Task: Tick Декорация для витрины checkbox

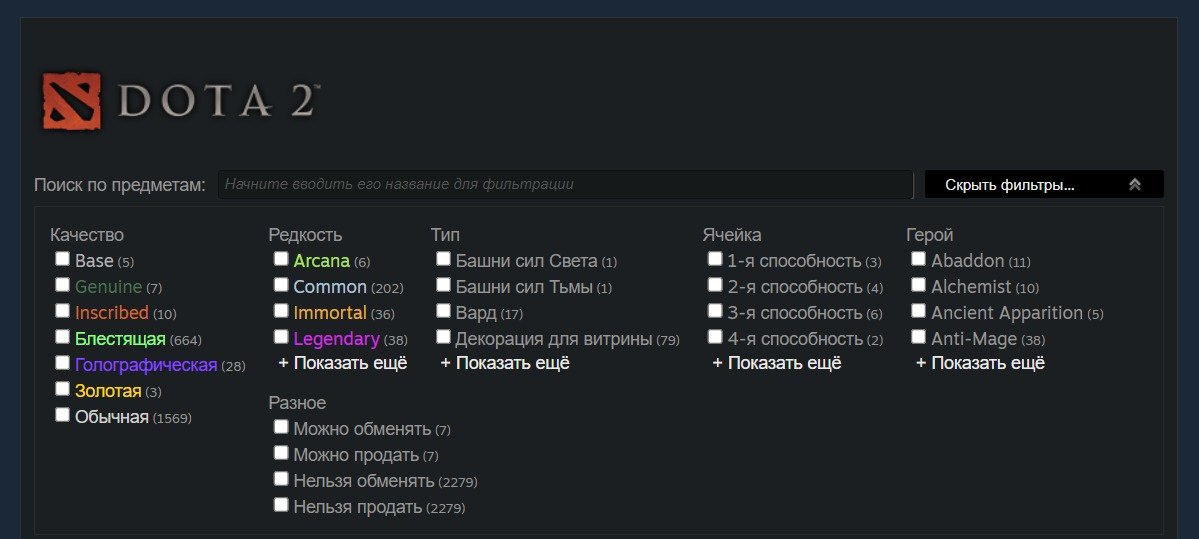Action: tap(443, 337)
